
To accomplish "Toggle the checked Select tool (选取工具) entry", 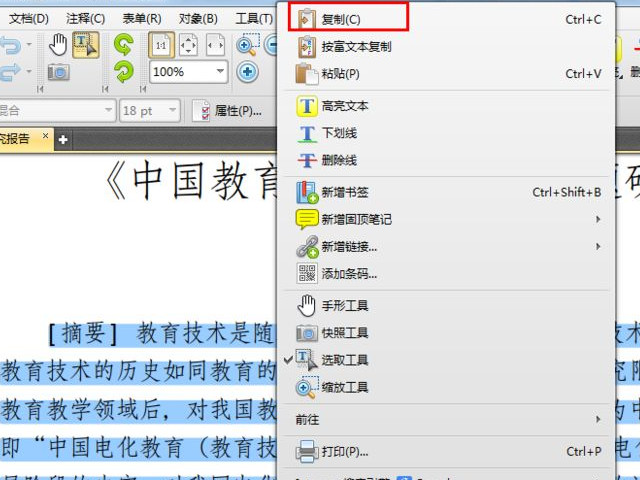I will coord(448,360).
